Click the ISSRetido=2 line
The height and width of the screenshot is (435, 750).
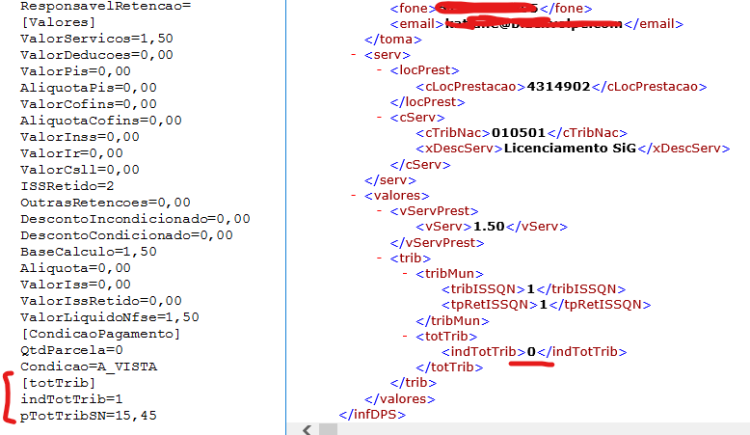click(67, 186)
